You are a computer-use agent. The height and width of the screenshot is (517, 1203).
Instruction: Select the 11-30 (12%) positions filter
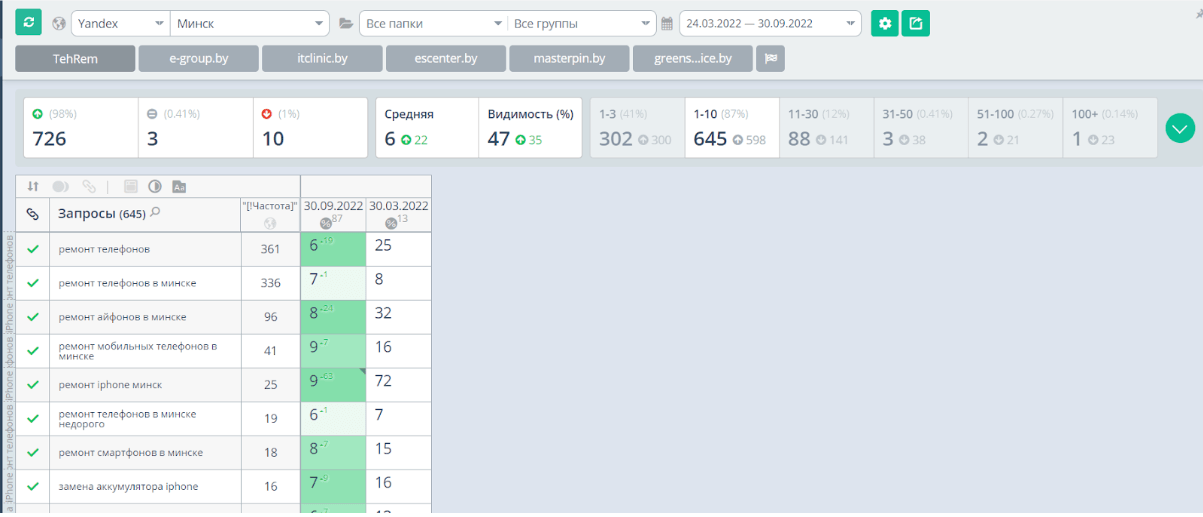click(x=826, y=128)
